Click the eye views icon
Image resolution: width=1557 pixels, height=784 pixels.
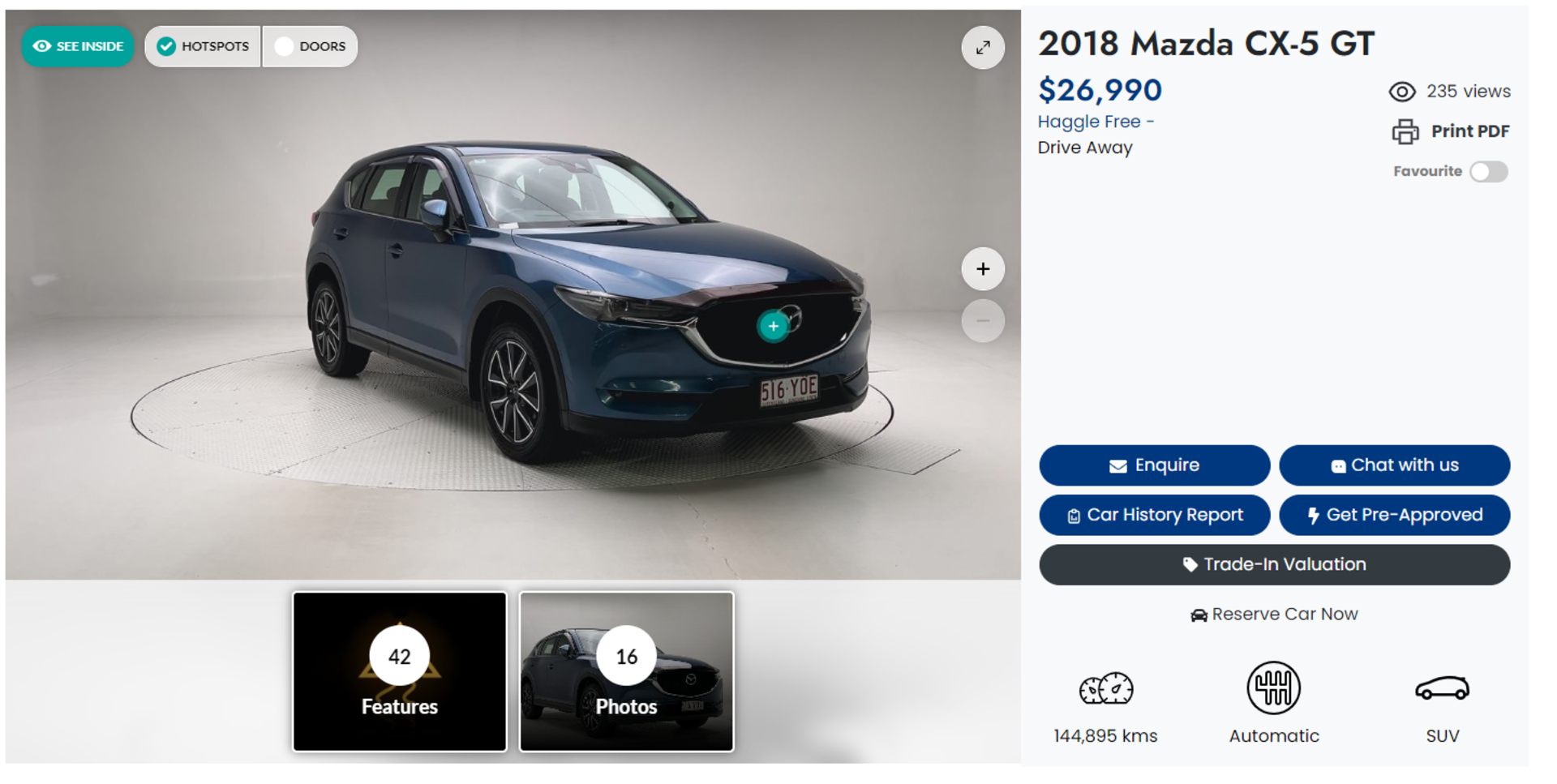(1402, 92)
